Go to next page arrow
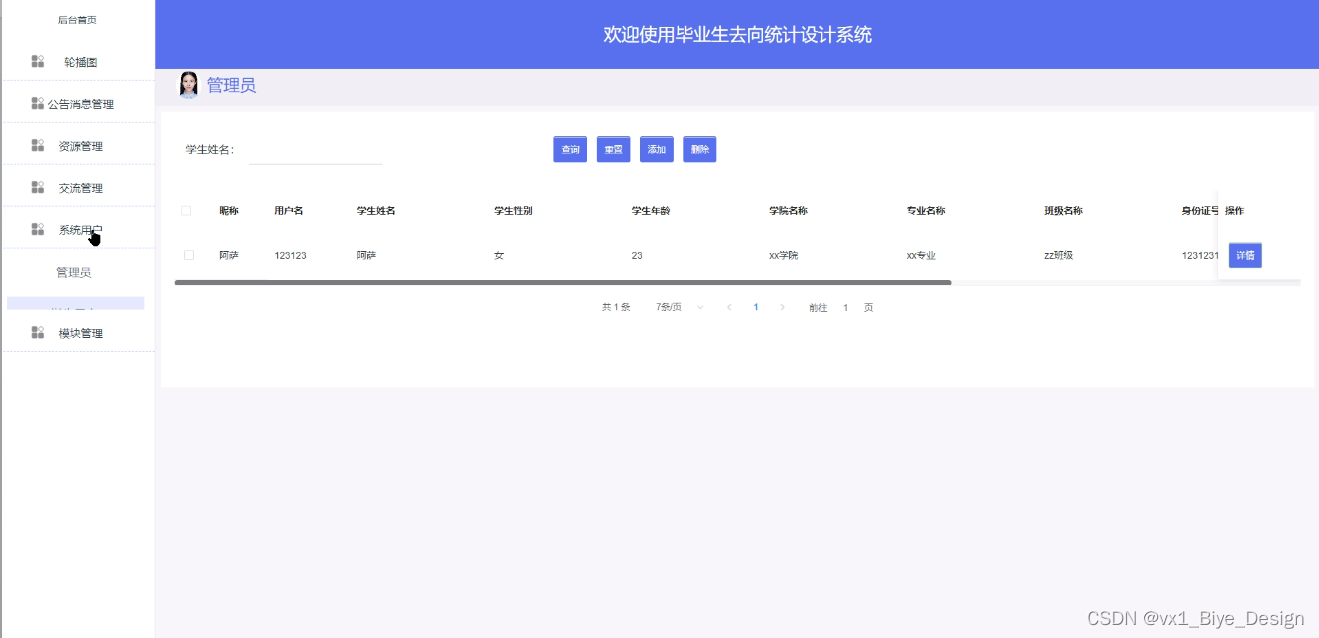 pos(782,307)
